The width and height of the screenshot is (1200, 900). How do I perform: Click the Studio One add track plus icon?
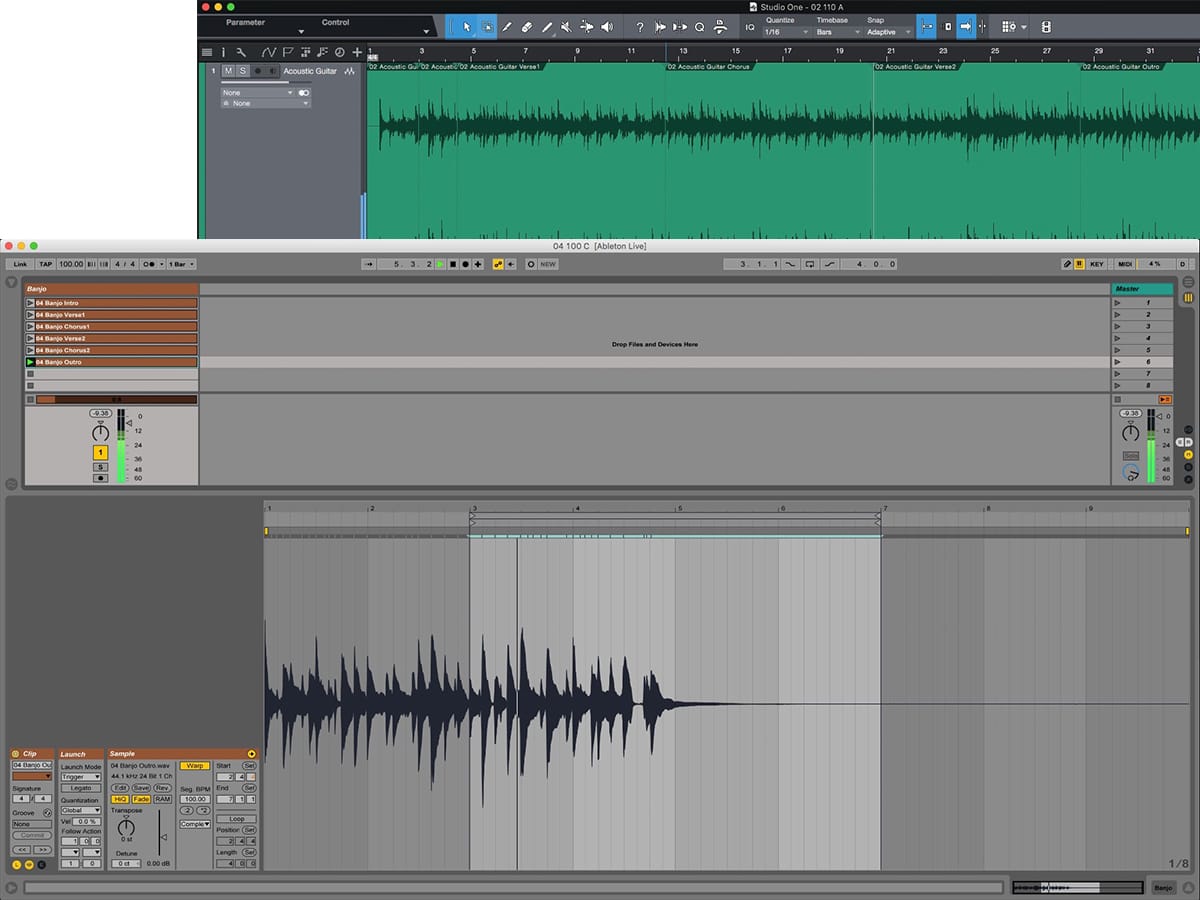pyautogui.click(x=357, y=52)
